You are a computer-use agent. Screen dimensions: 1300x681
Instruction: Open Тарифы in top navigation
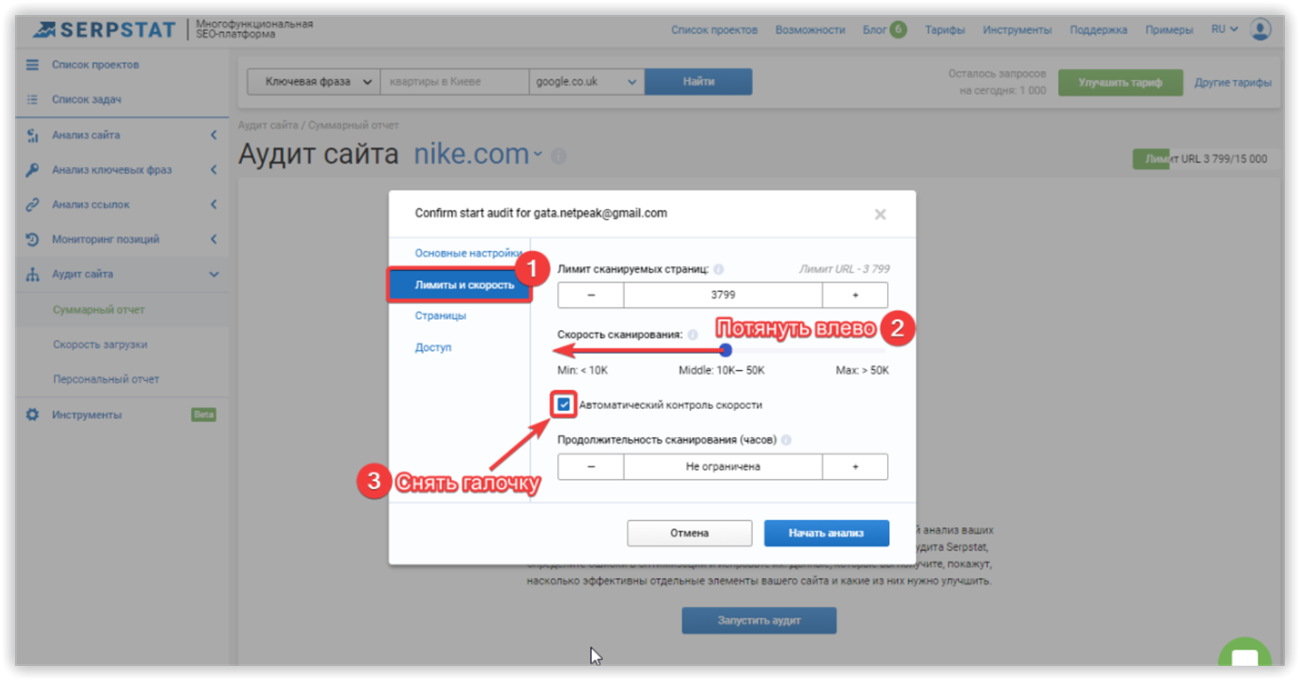[945, 30]
